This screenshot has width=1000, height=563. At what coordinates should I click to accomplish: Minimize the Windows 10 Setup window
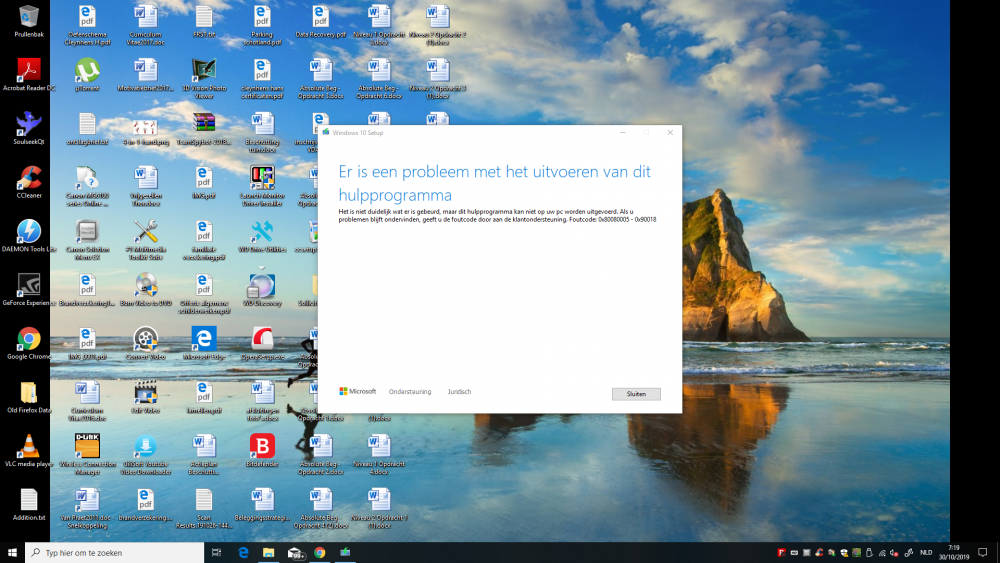pyautogui.click(x=622, y=133)
